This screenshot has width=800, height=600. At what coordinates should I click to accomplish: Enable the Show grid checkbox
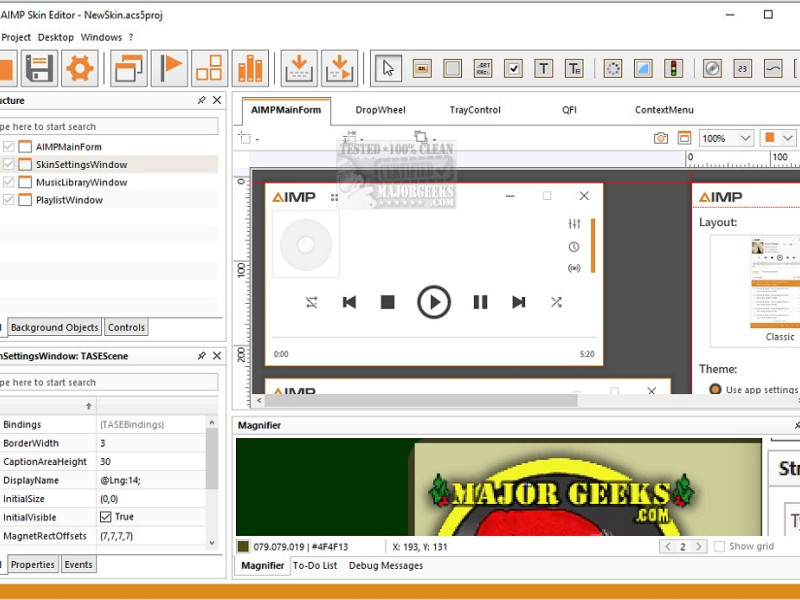719,546
